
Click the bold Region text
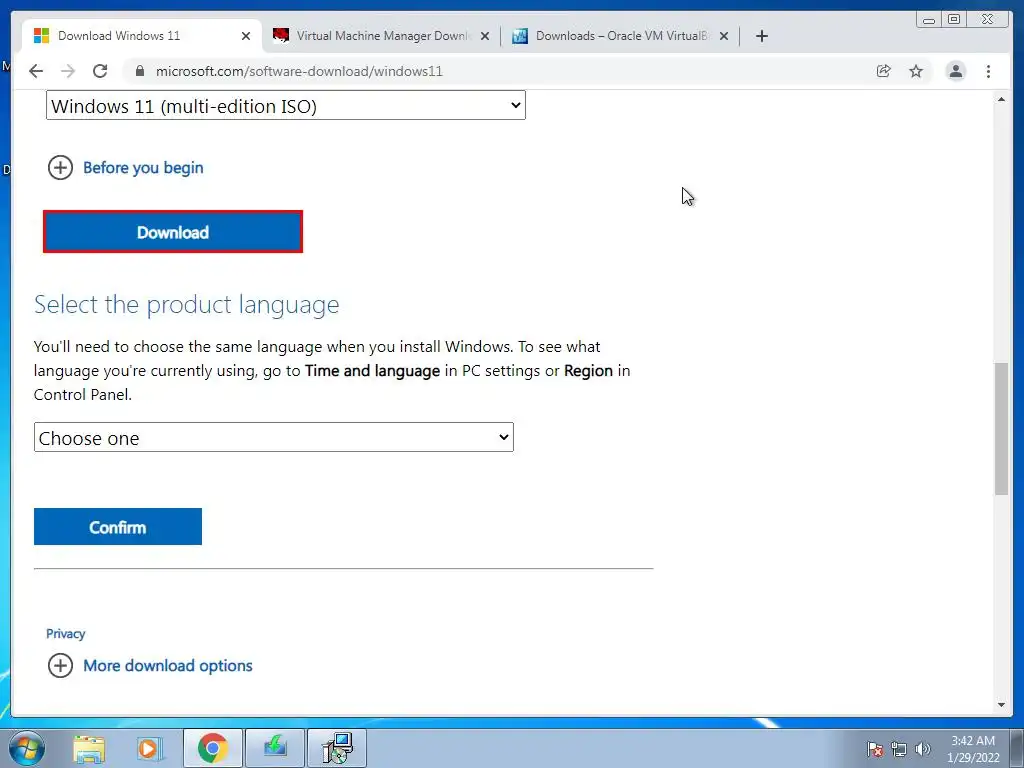pos(588,371)
